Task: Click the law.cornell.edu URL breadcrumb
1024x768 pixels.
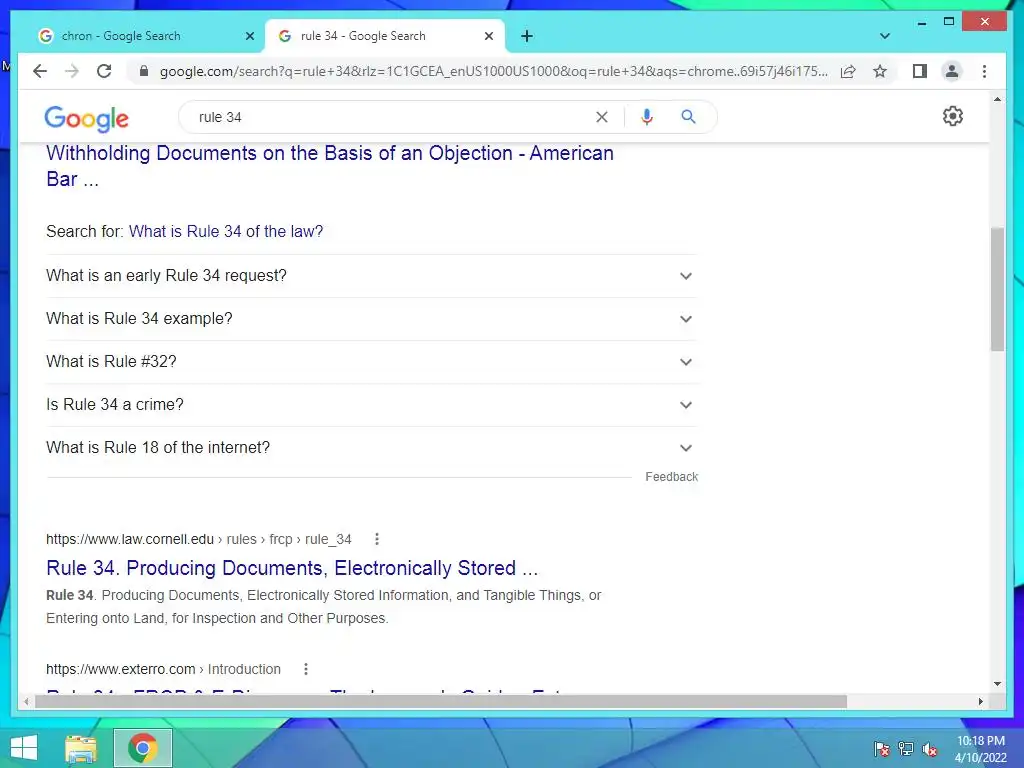Action: coord(199,539)
